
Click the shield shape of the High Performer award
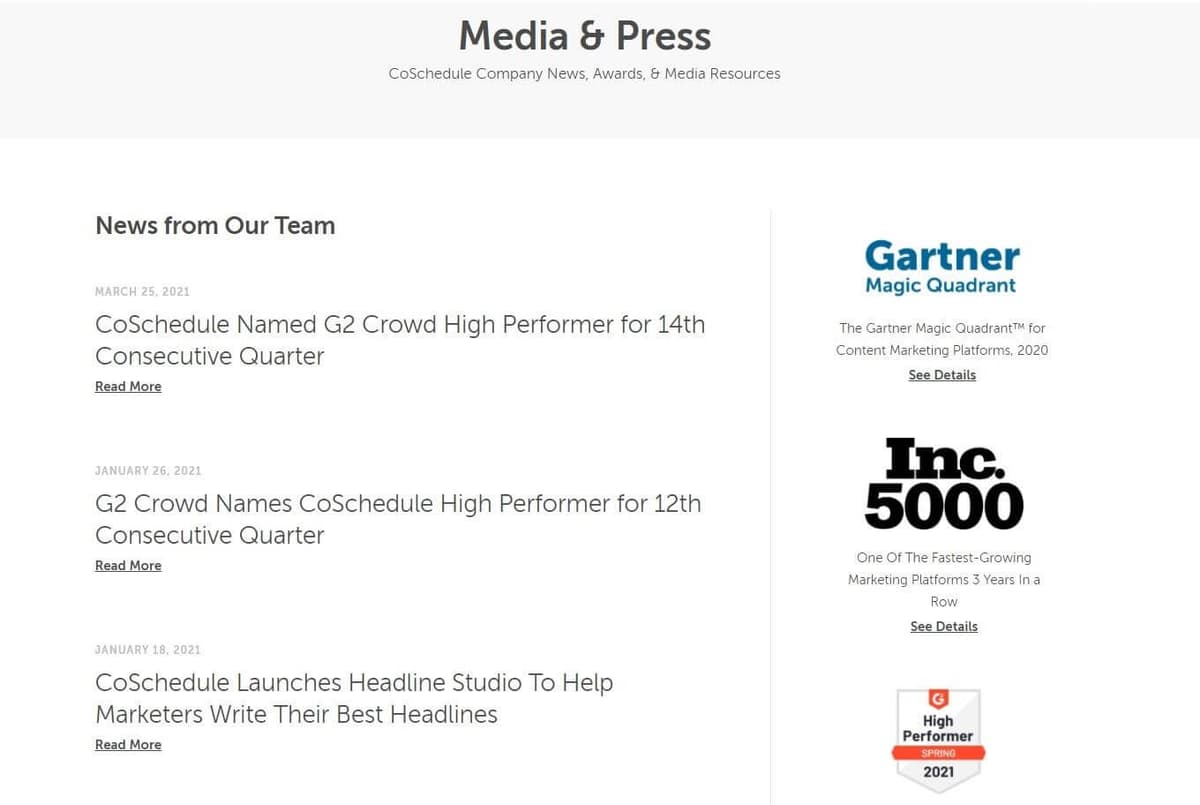pos(938,740)
